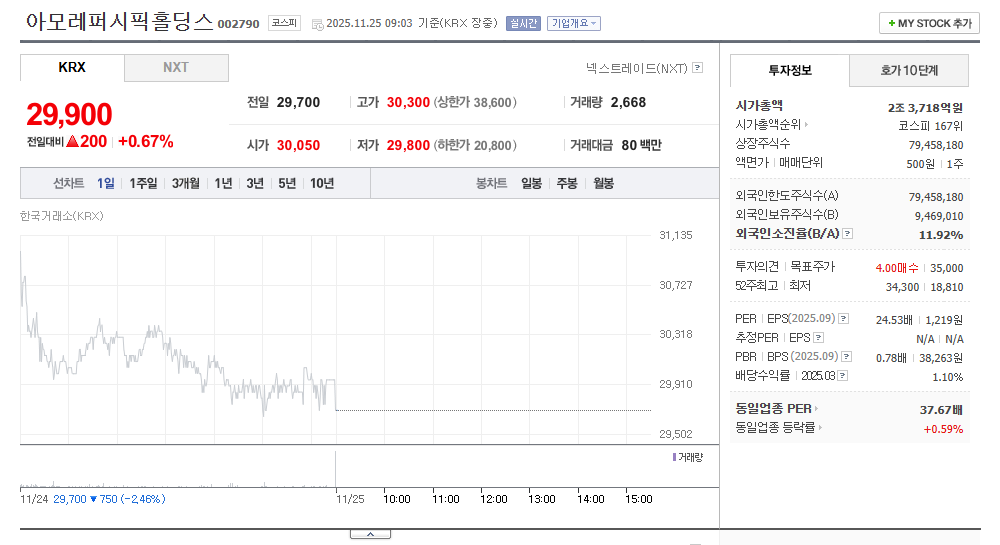
Task: Click the 코스피 market badge
Action: 284,24
